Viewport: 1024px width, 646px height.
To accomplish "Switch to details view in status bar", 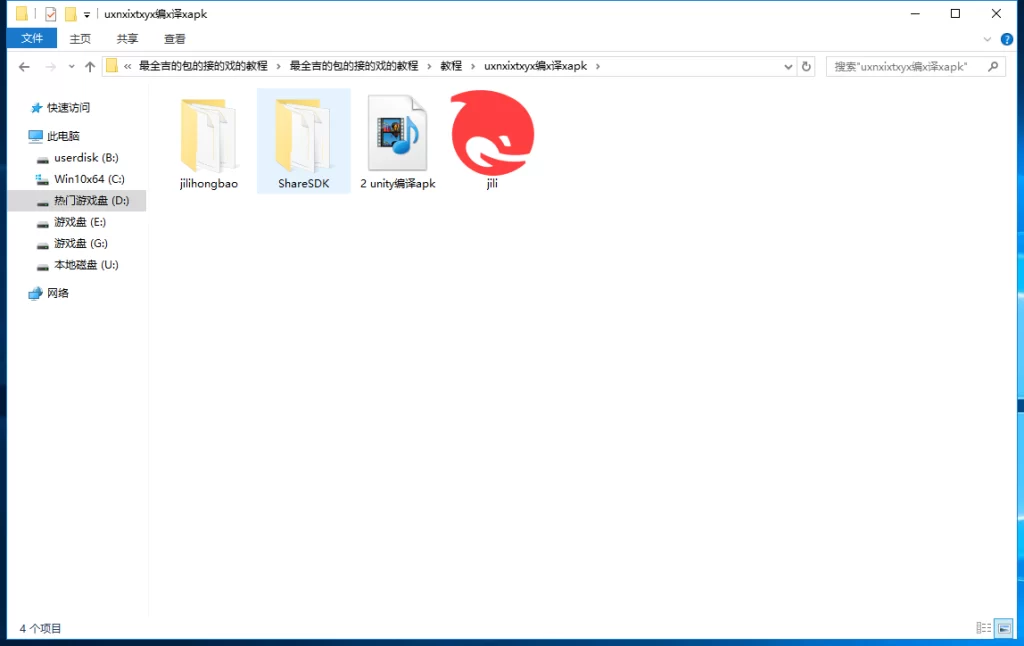I will [985, 628].
